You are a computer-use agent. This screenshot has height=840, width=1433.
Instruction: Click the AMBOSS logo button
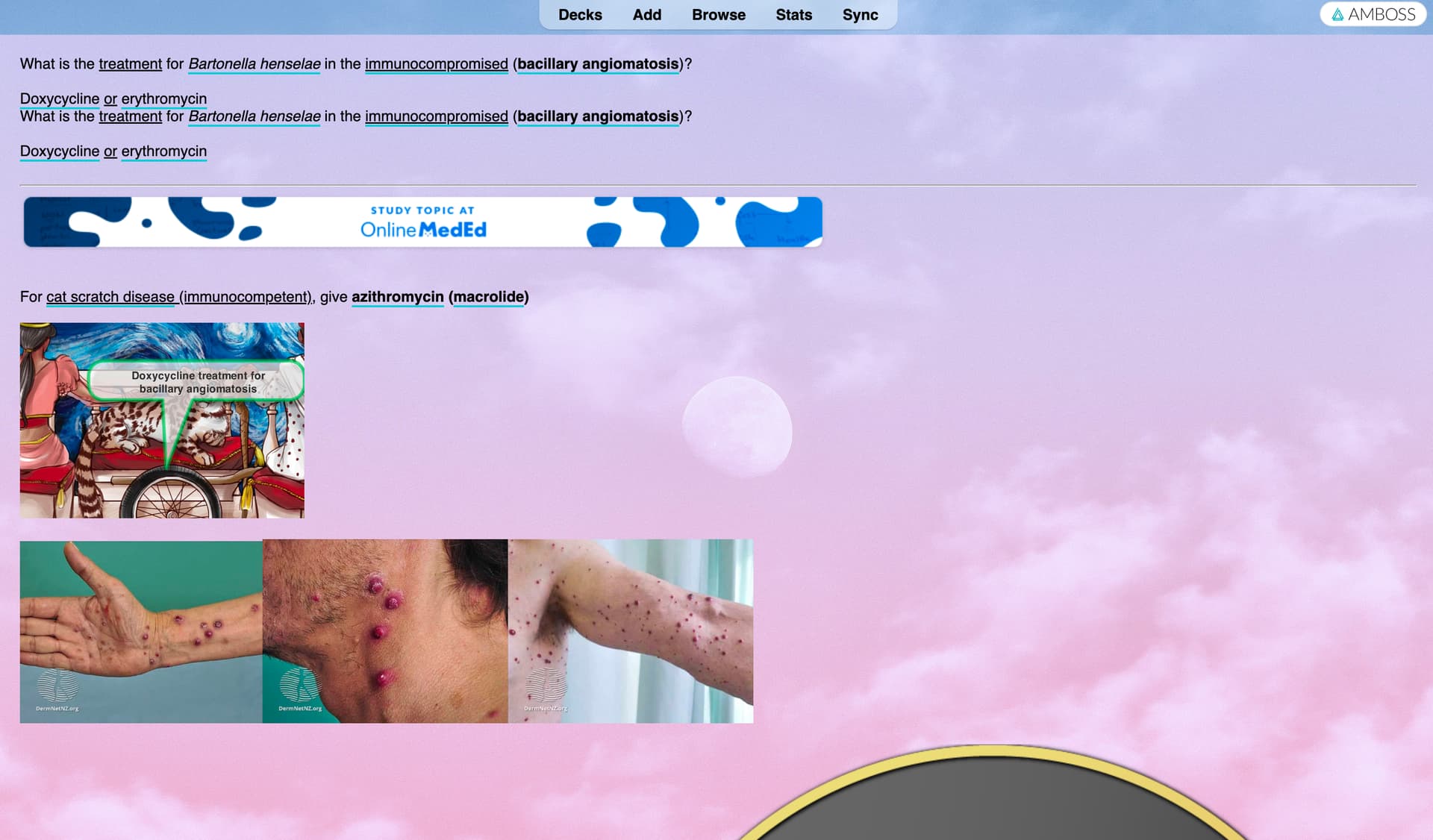[x=1373, y=14]
